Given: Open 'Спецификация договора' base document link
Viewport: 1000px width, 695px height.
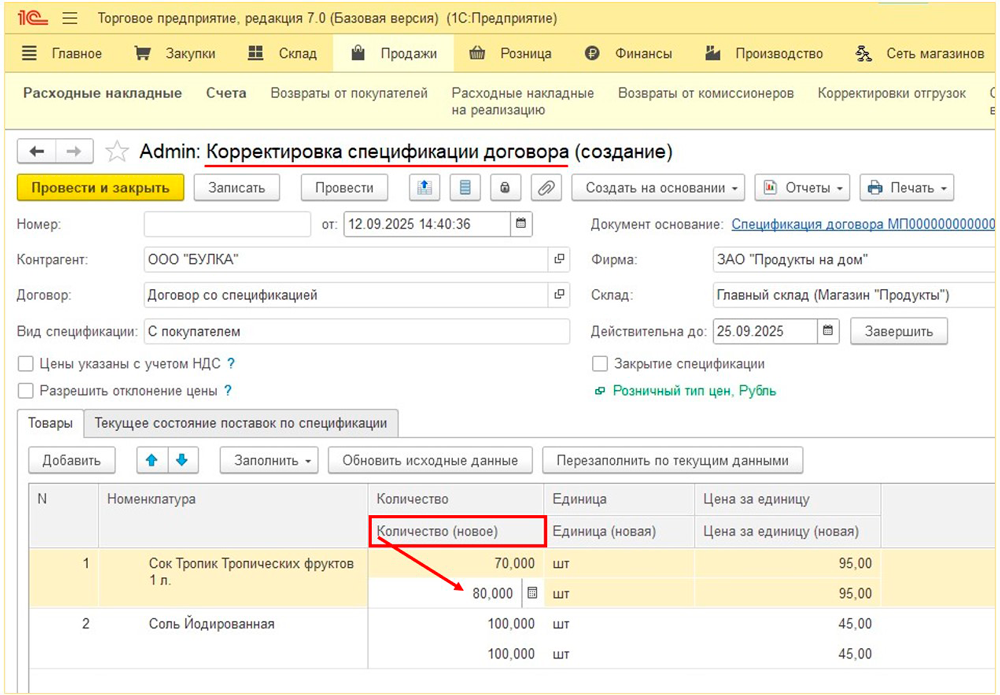Looking at the screenshot, I should [863, 224].
